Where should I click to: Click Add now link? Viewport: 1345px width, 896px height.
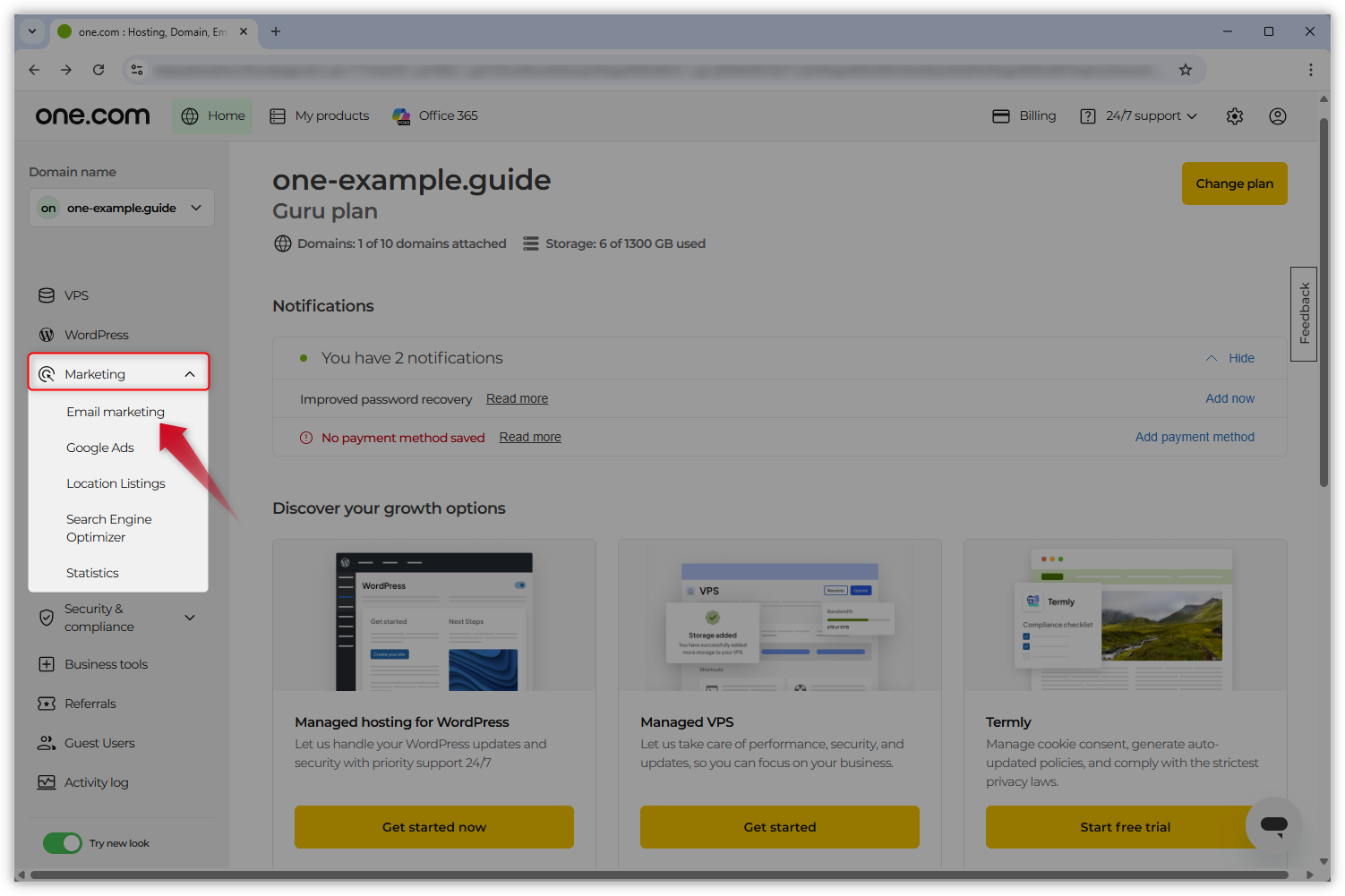[x=1230, y=399]
